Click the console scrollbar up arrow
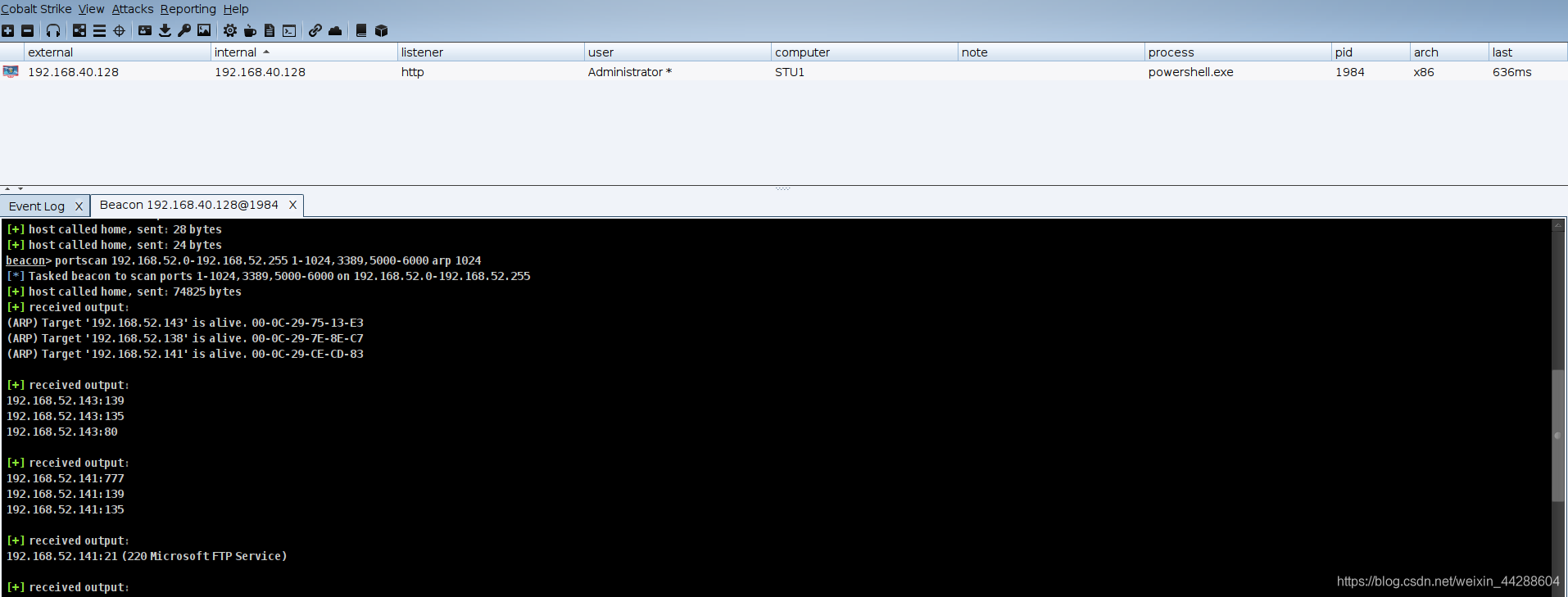The height and width of the screenshot is (597, 1568). coord(1558,224)
